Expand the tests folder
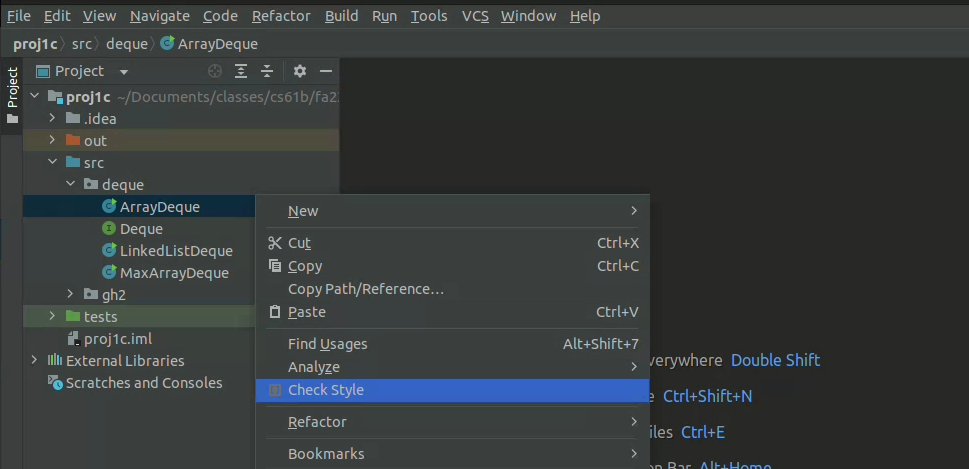This screenshot has height=469, width=969. point(53,316)
